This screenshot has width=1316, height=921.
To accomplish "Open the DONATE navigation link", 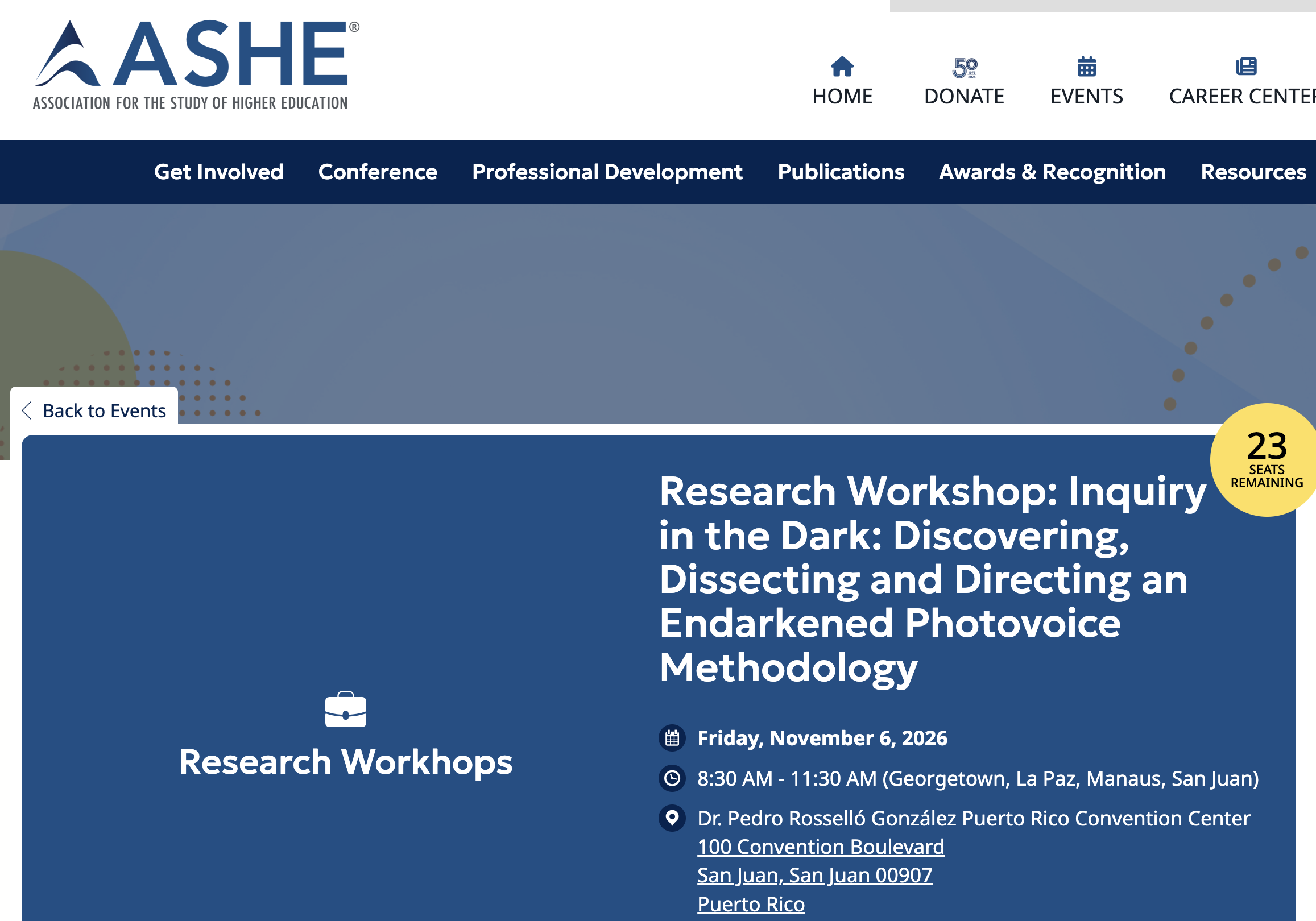I will tap(964, 96).
